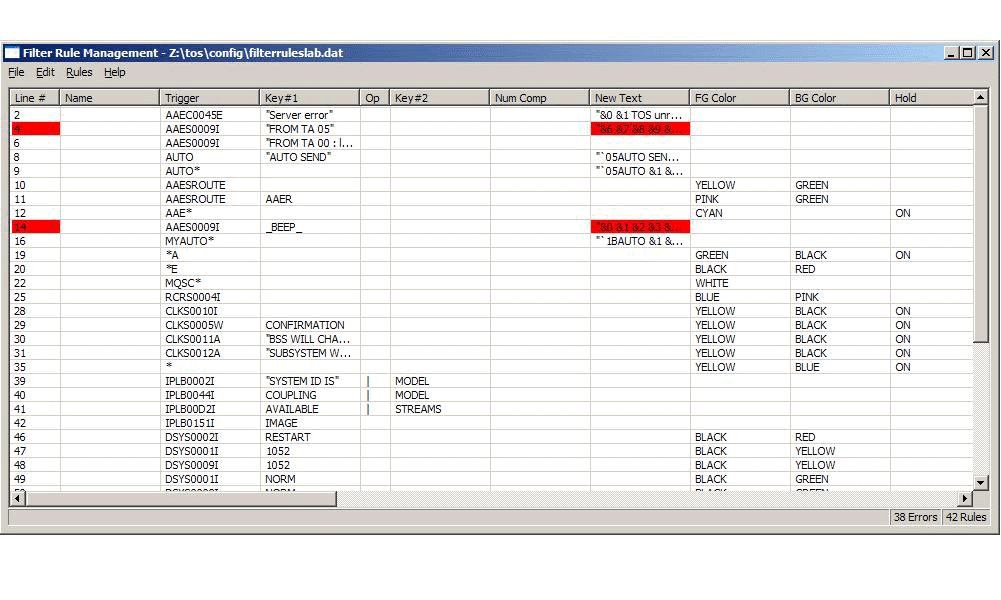
Task: Open the Edit menu
Action: point(44,72)
